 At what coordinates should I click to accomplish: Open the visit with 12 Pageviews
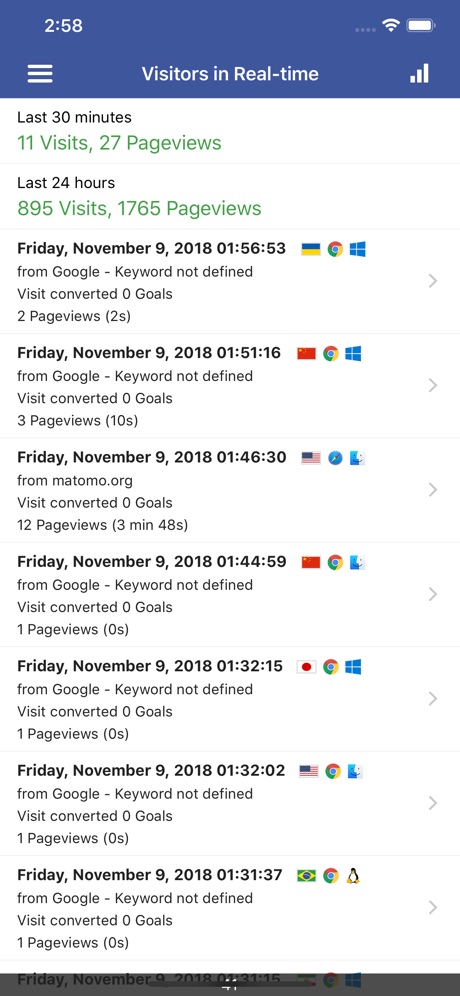click(230, 490)
